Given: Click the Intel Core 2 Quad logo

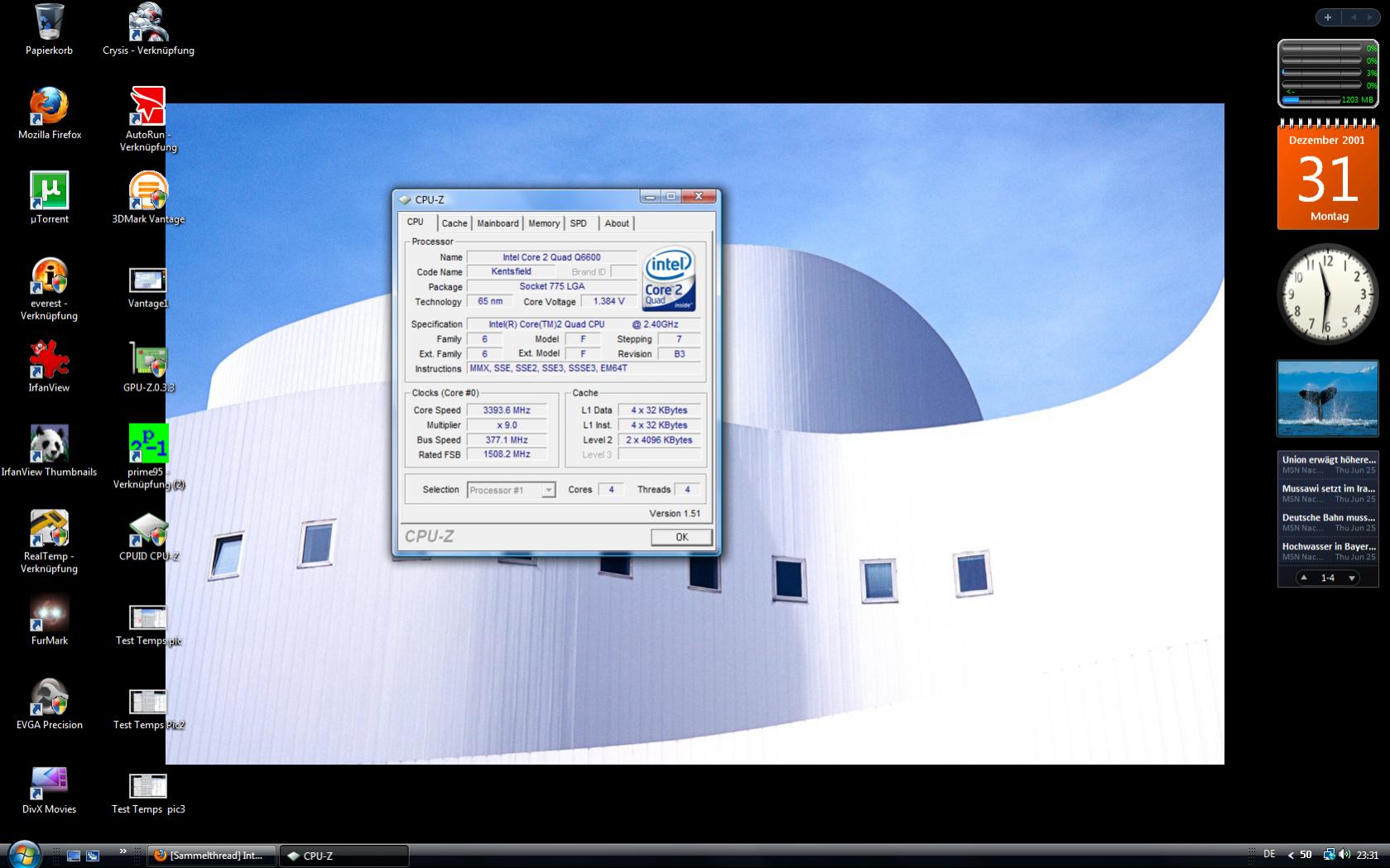Looking at the screenshot, I should [x=670, y=279].
